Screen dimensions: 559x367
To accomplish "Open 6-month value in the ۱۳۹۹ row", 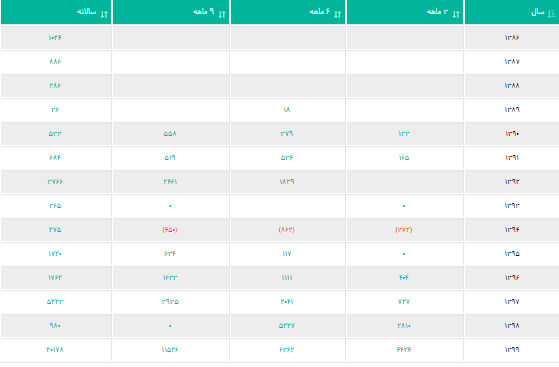I will click(287, 350).
